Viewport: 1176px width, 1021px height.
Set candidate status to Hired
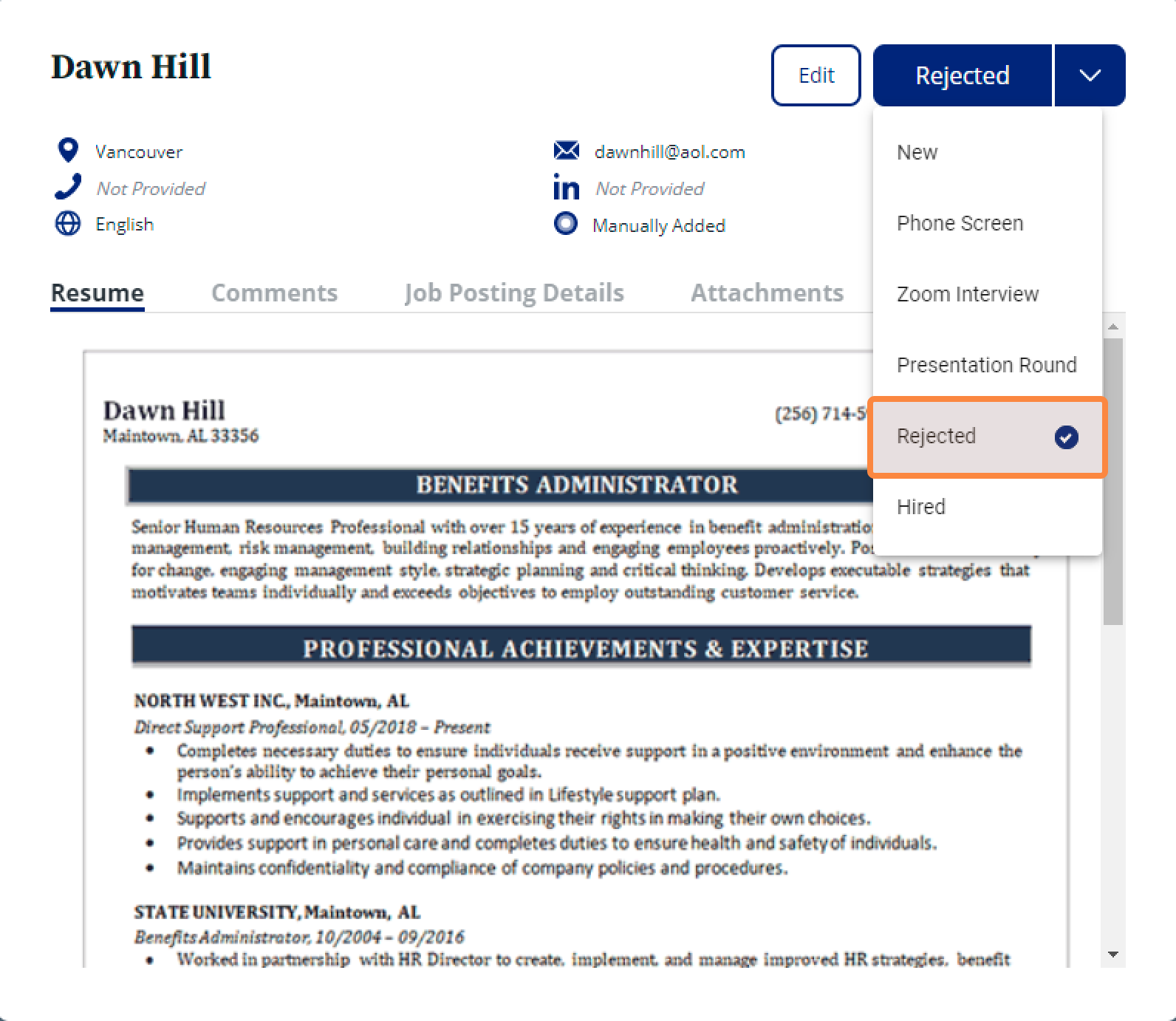point(988,507)
